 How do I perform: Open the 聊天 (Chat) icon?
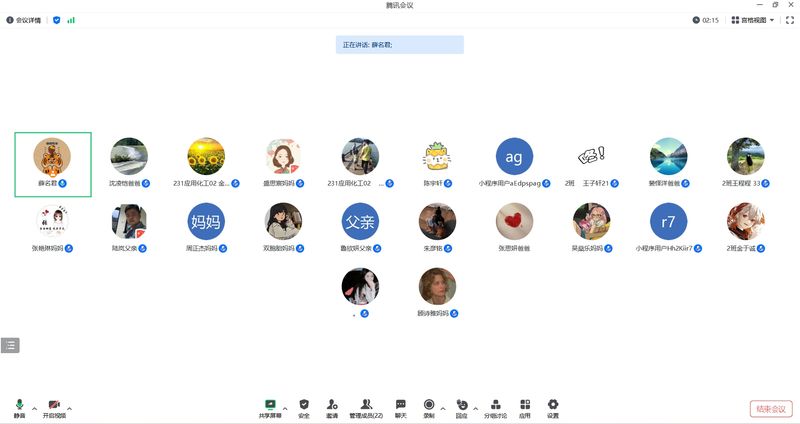tap(401, 407)
